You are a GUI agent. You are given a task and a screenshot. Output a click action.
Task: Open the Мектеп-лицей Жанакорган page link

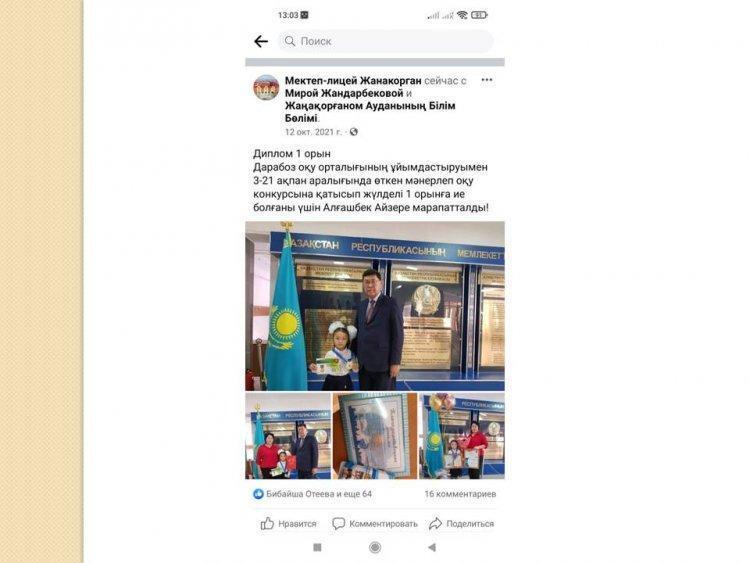tap(353, 80)
